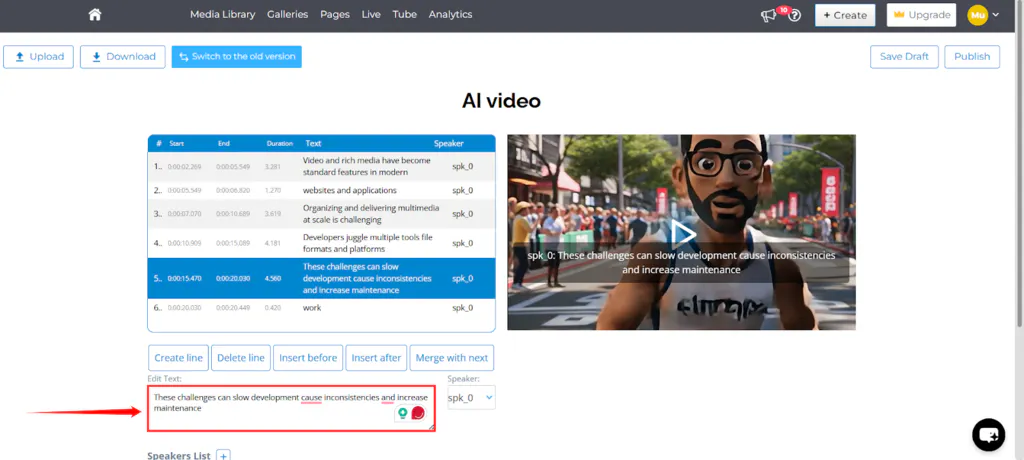Click Delete line button
Screen dimensions: 1024x460
click(x=241, y=357)
